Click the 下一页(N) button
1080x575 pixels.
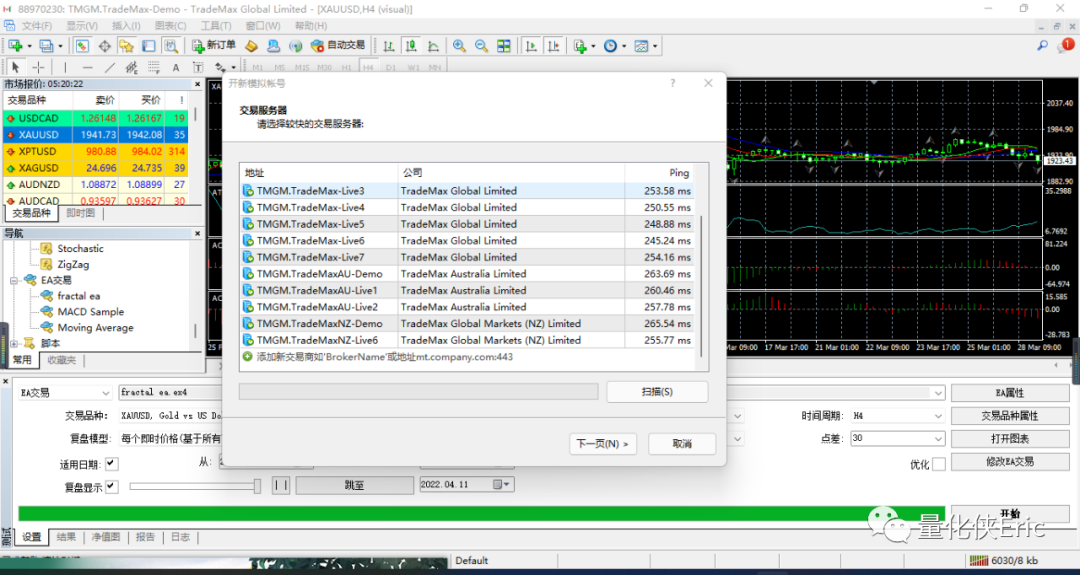[x=603, y=443]
